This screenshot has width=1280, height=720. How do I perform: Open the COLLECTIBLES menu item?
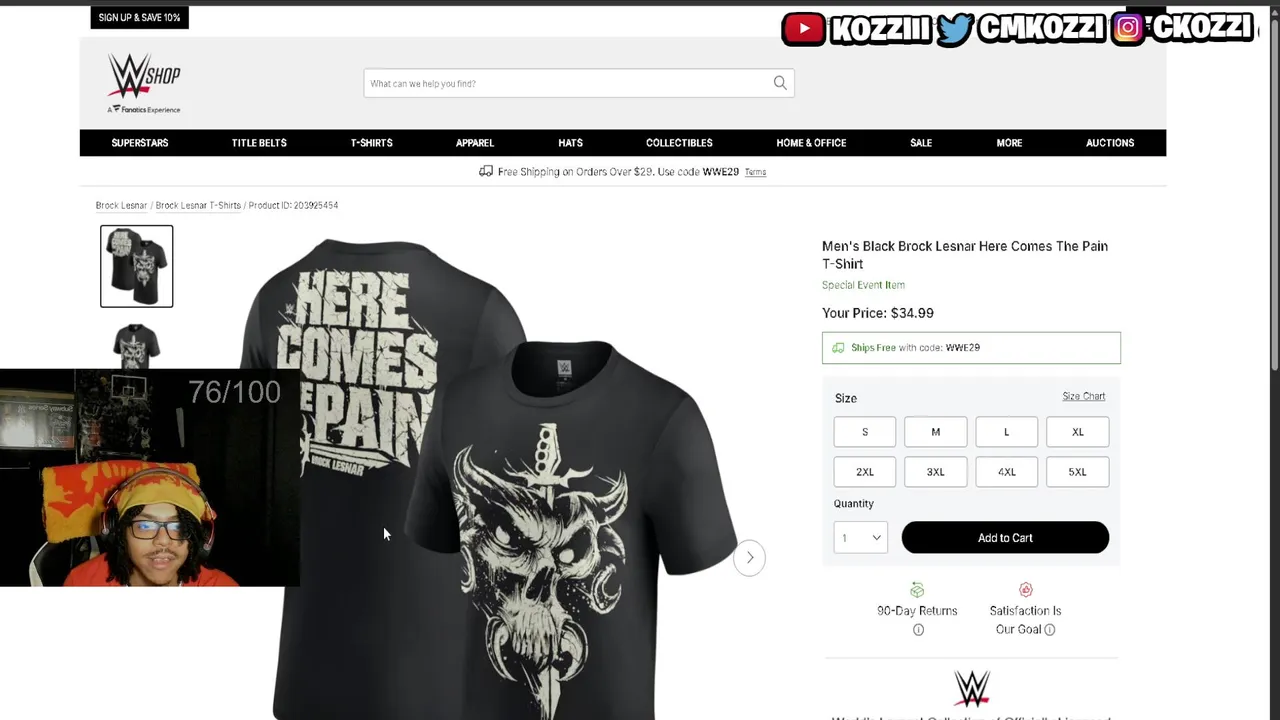(679, 143)
